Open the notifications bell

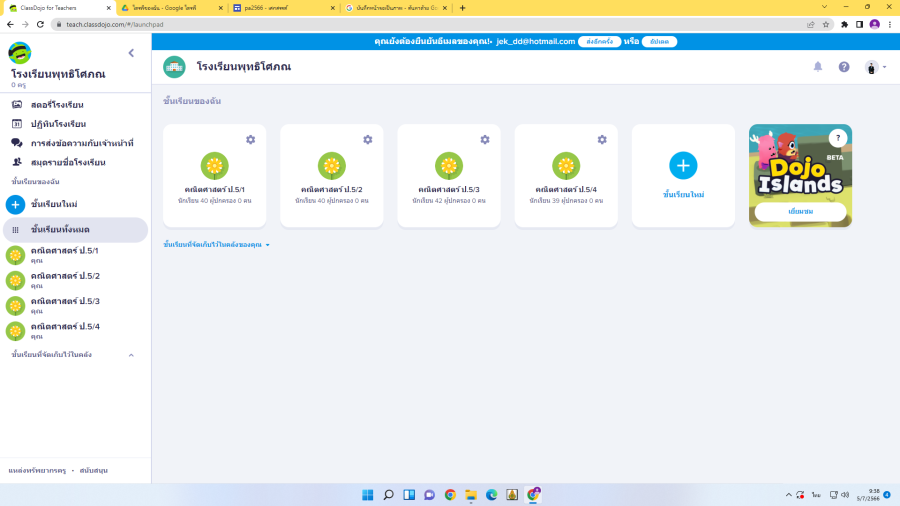coord(818,67)
